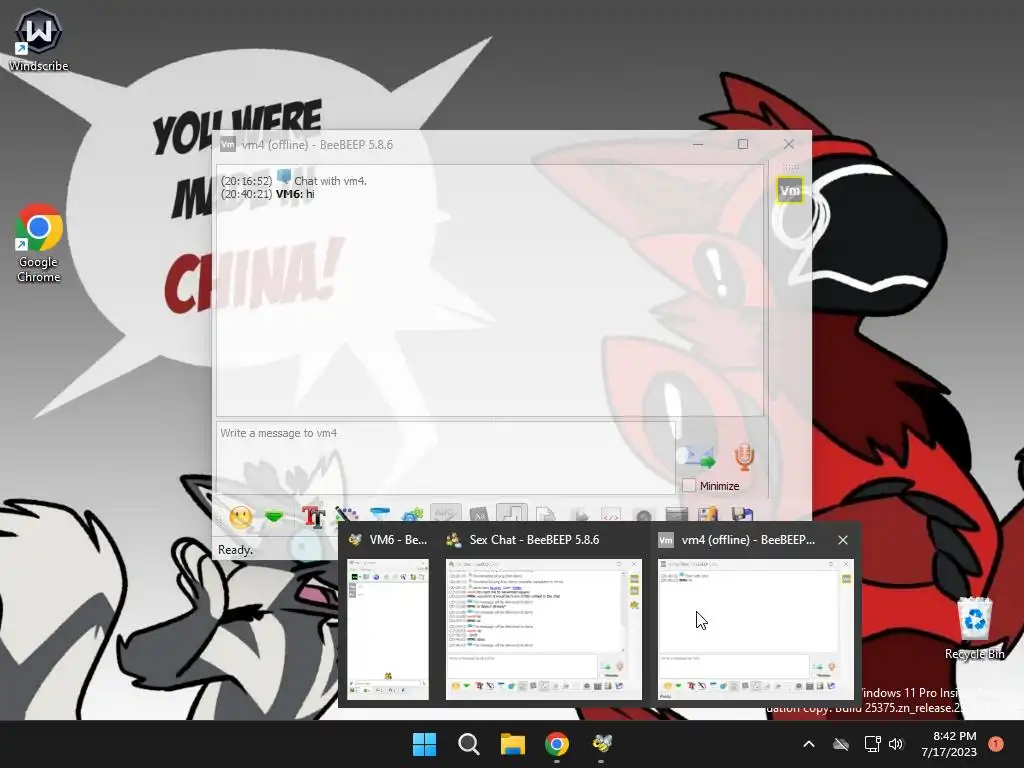This screenshot has height=768, width=1024.
Task: Expand the system tray hidden icons chevron
Action: [x=808, y=744]
